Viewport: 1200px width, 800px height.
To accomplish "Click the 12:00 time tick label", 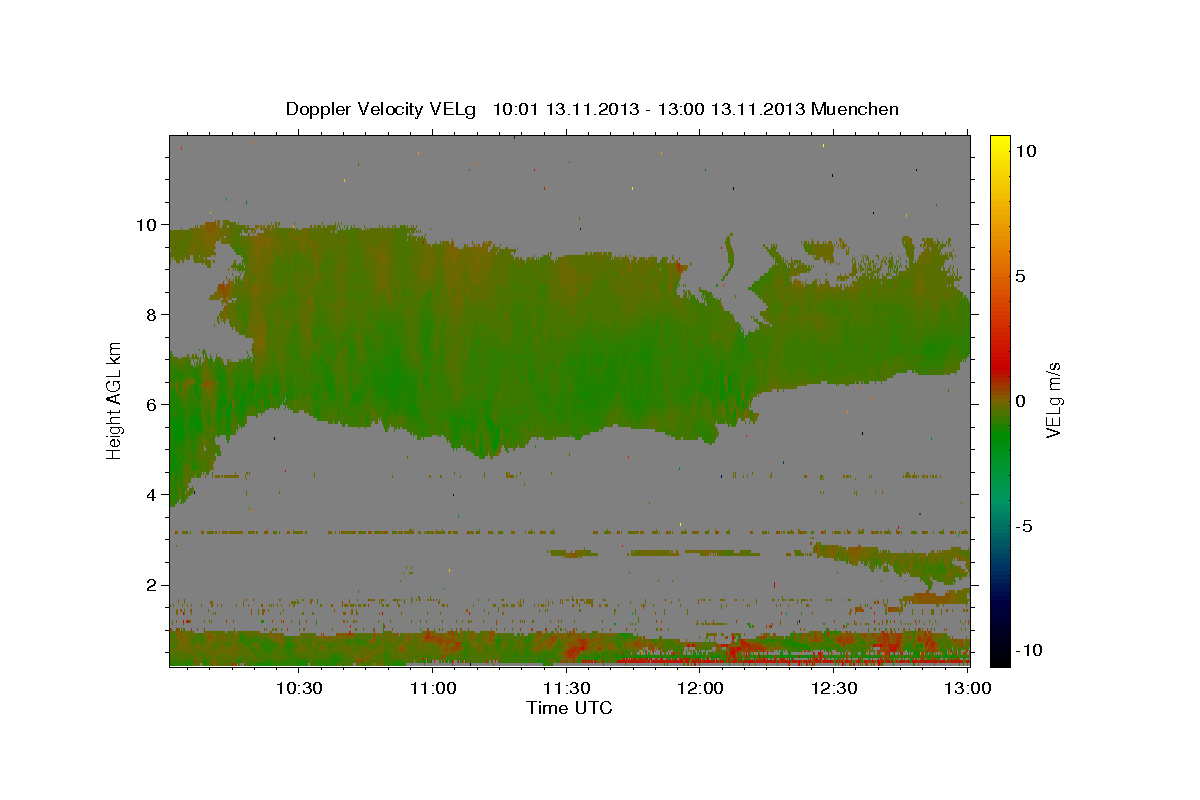I will coord(701,688).
